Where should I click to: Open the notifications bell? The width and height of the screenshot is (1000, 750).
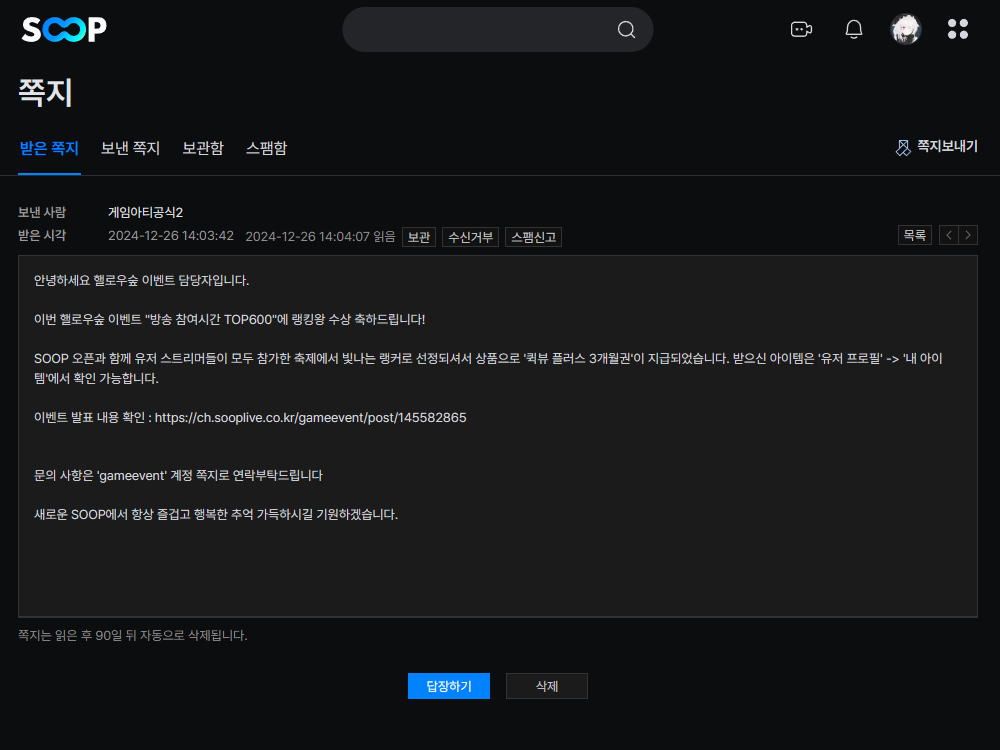coord(853,29)
